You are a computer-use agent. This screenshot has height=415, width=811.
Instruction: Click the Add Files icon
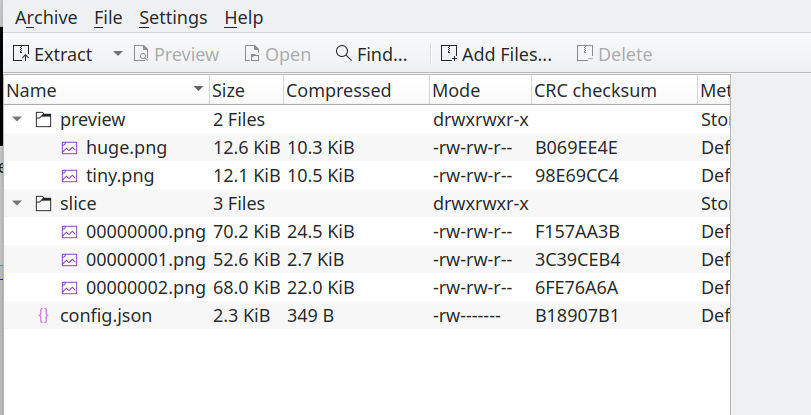[x=449, y=54]
